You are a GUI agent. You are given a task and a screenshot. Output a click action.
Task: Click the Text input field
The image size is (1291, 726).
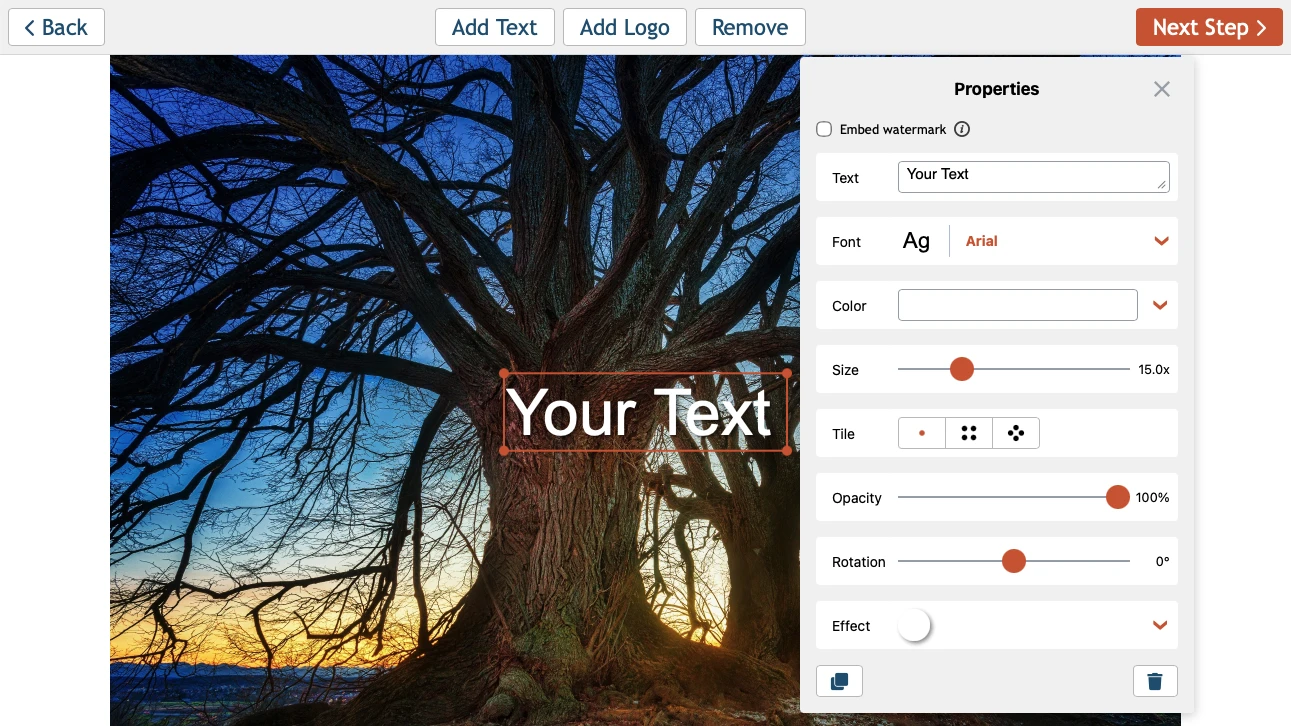tap(1033, 177)
